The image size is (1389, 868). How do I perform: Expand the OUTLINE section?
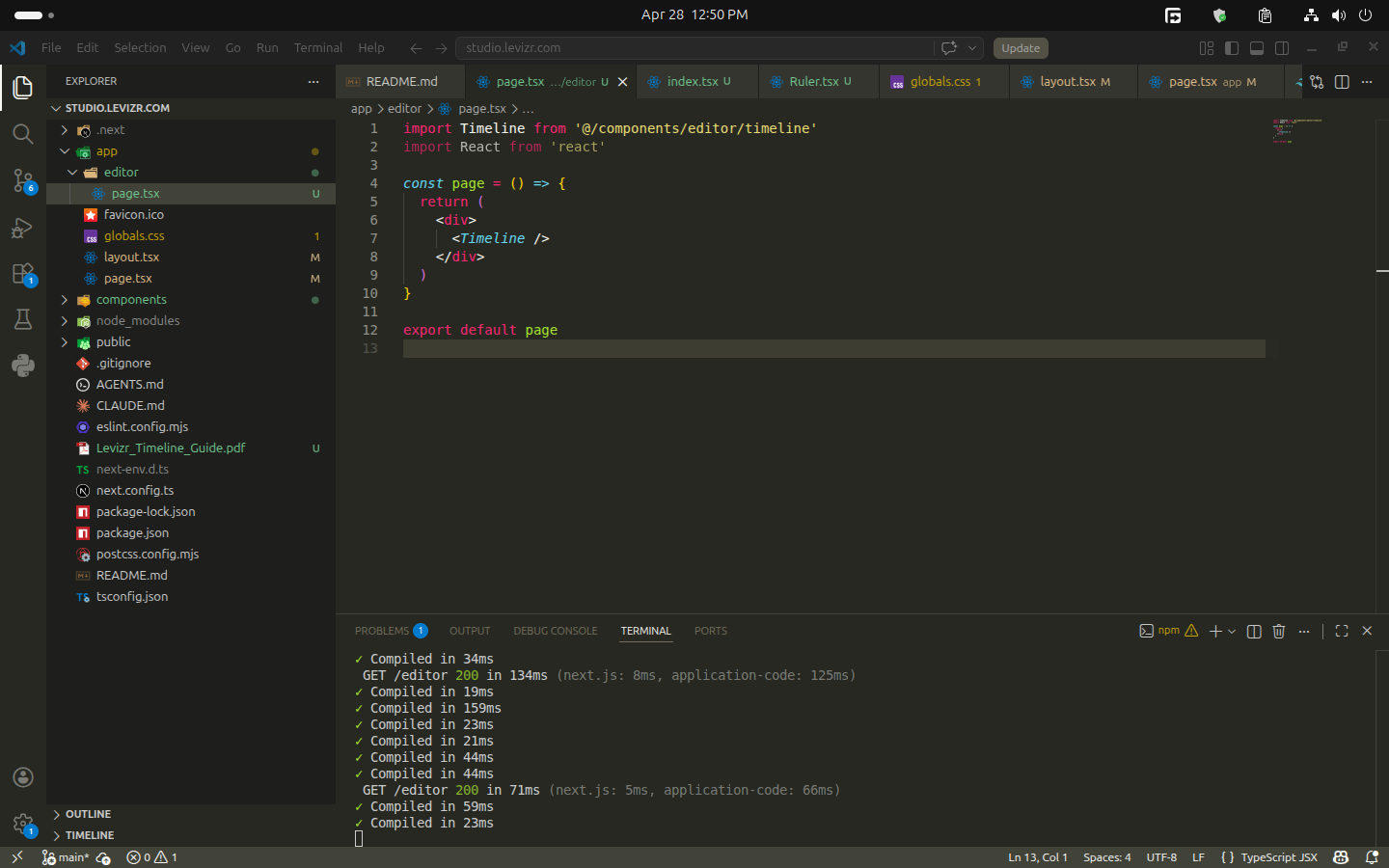tap(191, 814)
